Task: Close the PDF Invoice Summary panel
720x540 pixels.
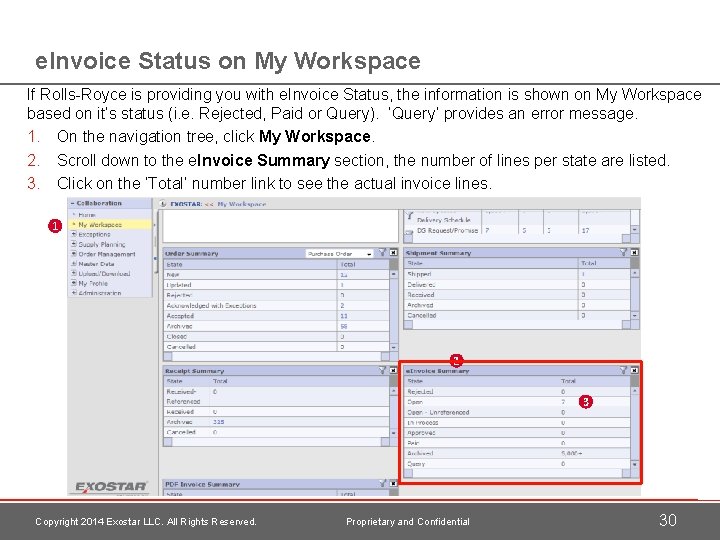Action: pyautogui.click(x=394, y=484)
